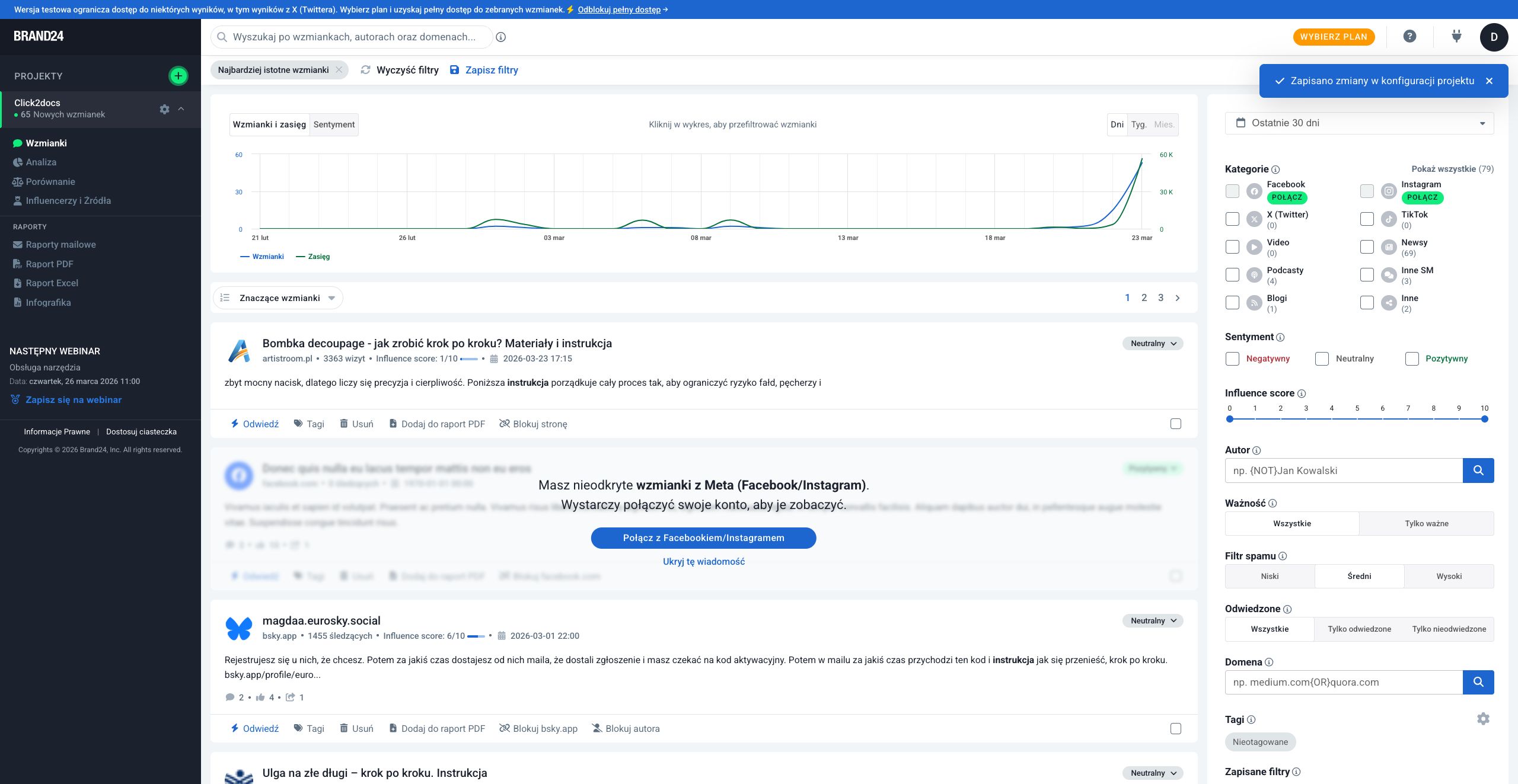Dismiss the 'Zapisano zmiany' notification
This screenshot has width=1518, height=784.
coord(1489,81)
